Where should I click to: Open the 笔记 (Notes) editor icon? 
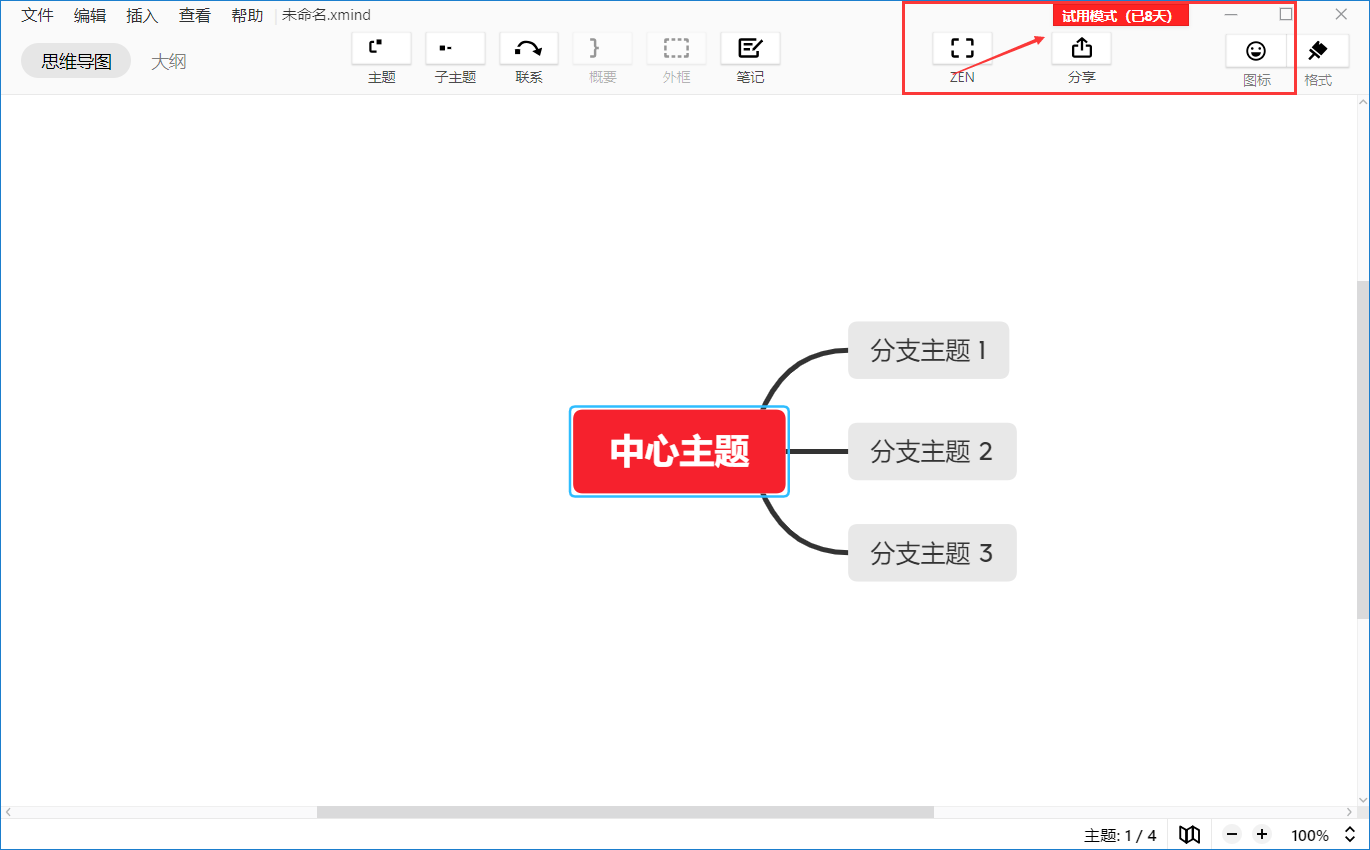click(x=750, y=47)
